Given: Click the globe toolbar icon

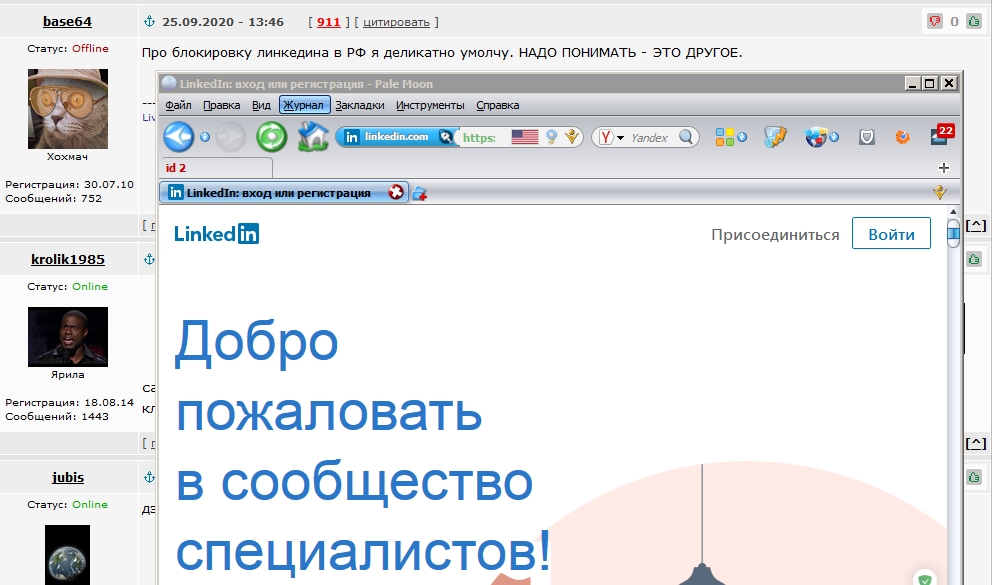Looking at the screenshot, I should coord(816,137).
